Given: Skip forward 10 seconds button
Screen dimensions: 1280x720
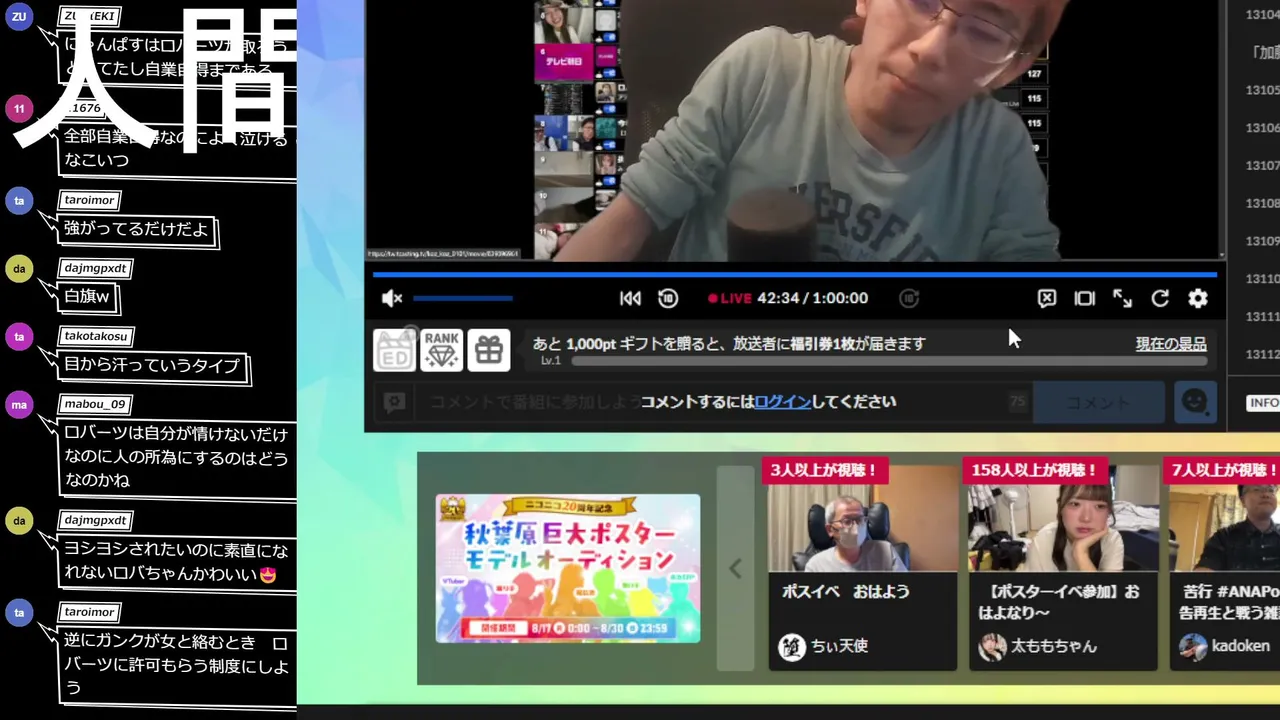Looking at the screenshot, I should pyautogui.click(x=909, y=298).
